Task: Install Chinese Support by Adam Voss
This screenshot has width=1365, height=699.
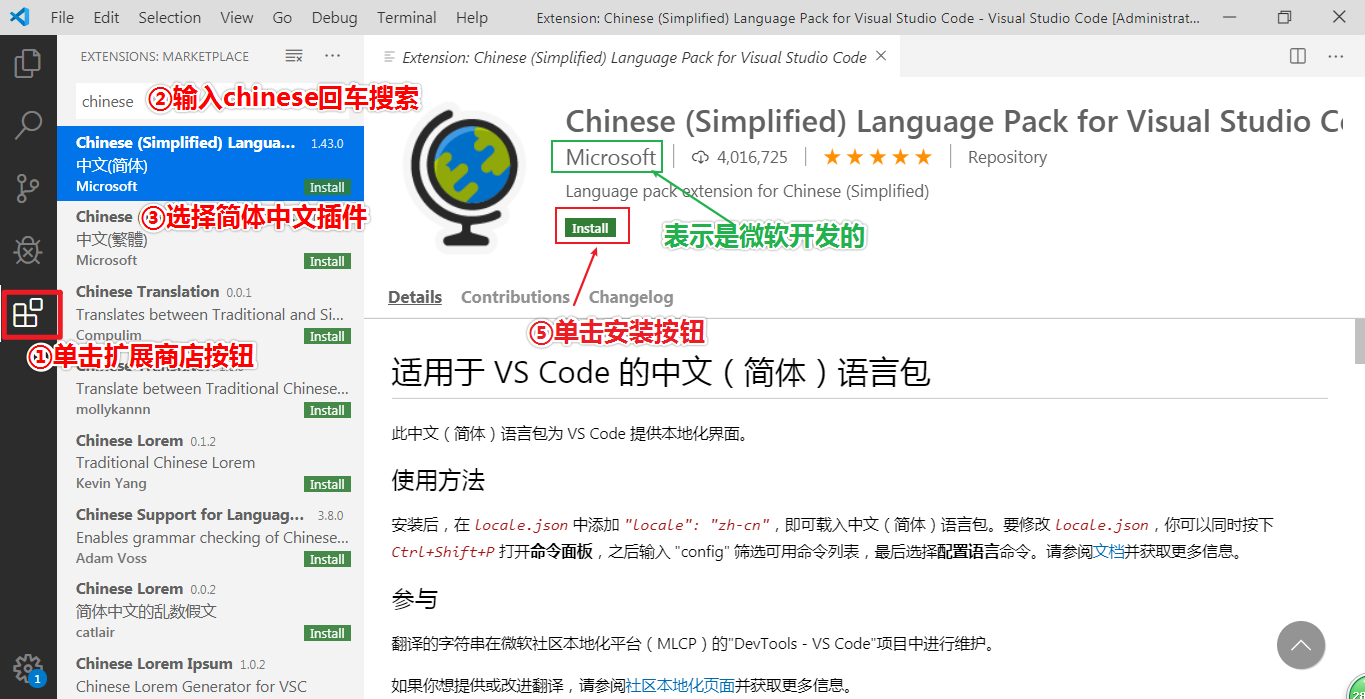Action: pos(327,559)
